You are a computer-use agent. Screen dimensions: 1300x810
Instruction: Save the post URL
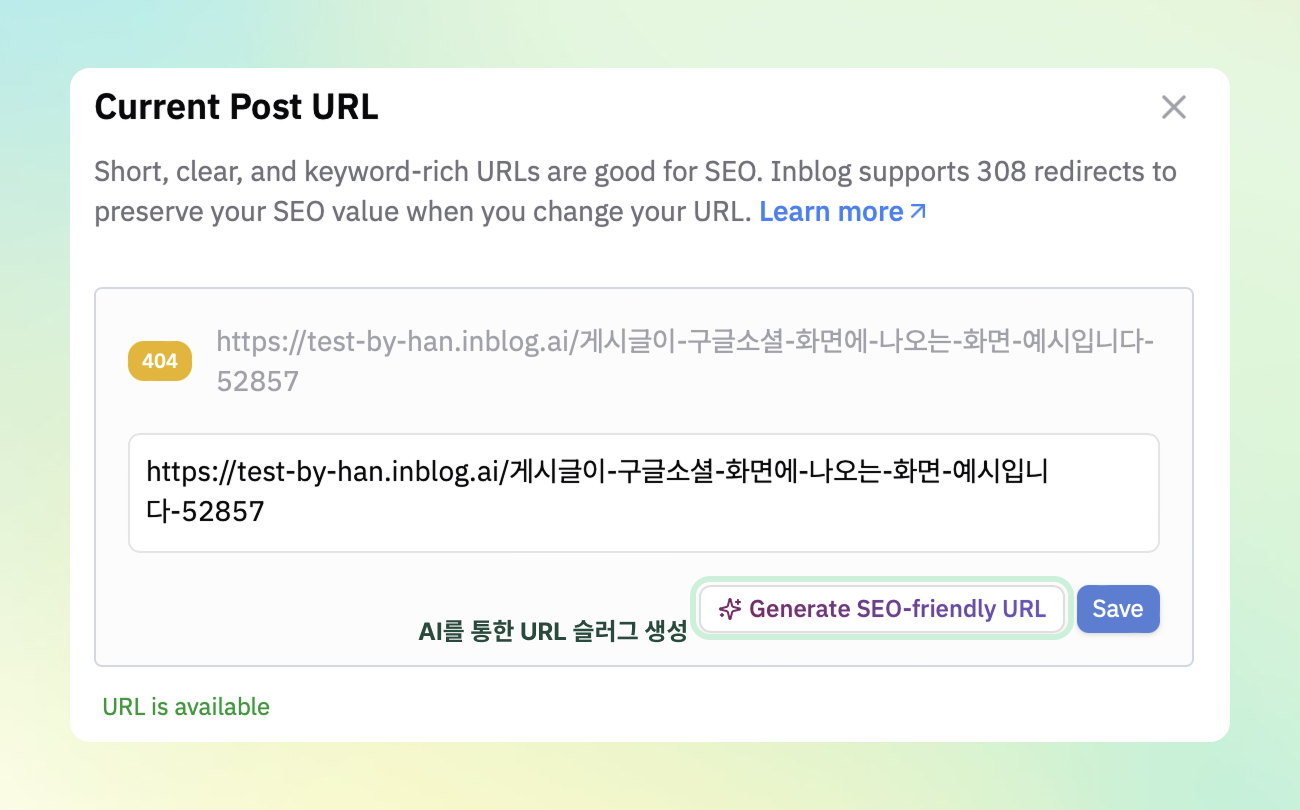1117,609
